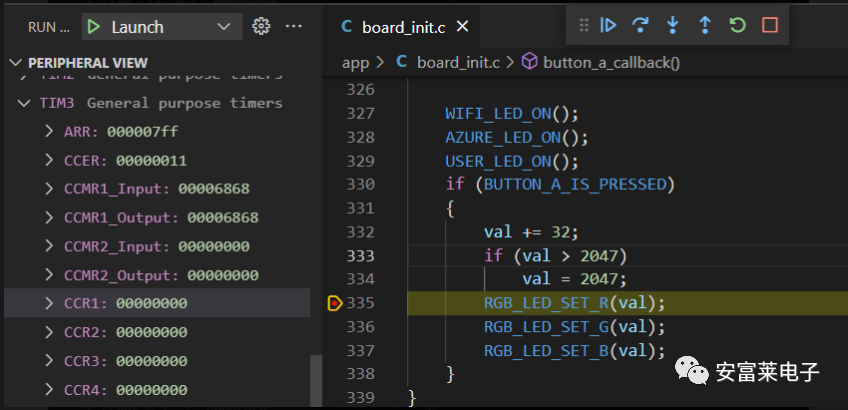Open launch.json via the gear icon
Viewport: 848px width, 410px height.
(x=261, y=26)
